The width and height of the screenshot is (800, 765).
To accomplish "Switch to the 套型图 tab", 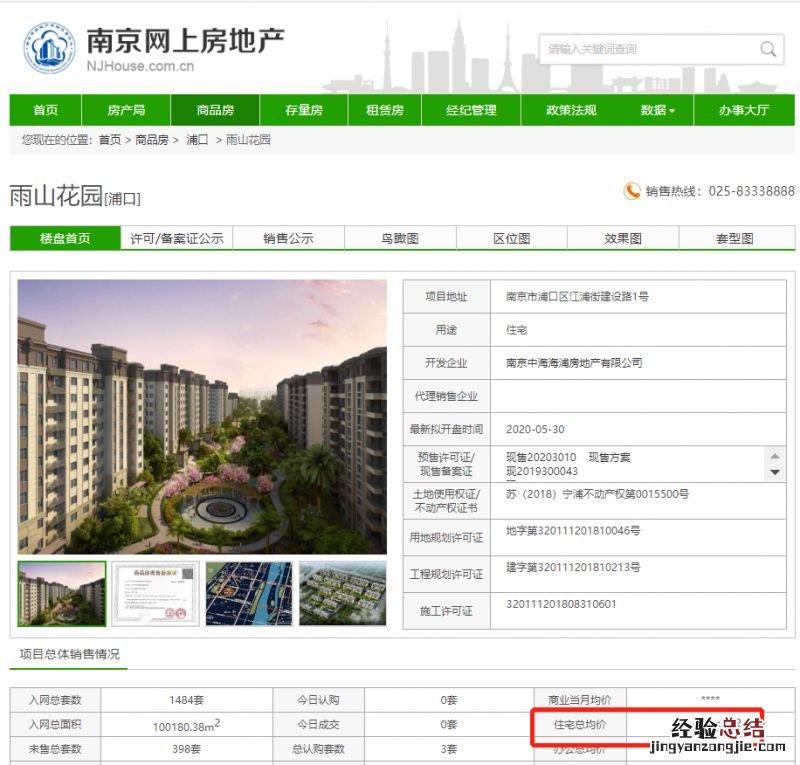I will (735, 238).
